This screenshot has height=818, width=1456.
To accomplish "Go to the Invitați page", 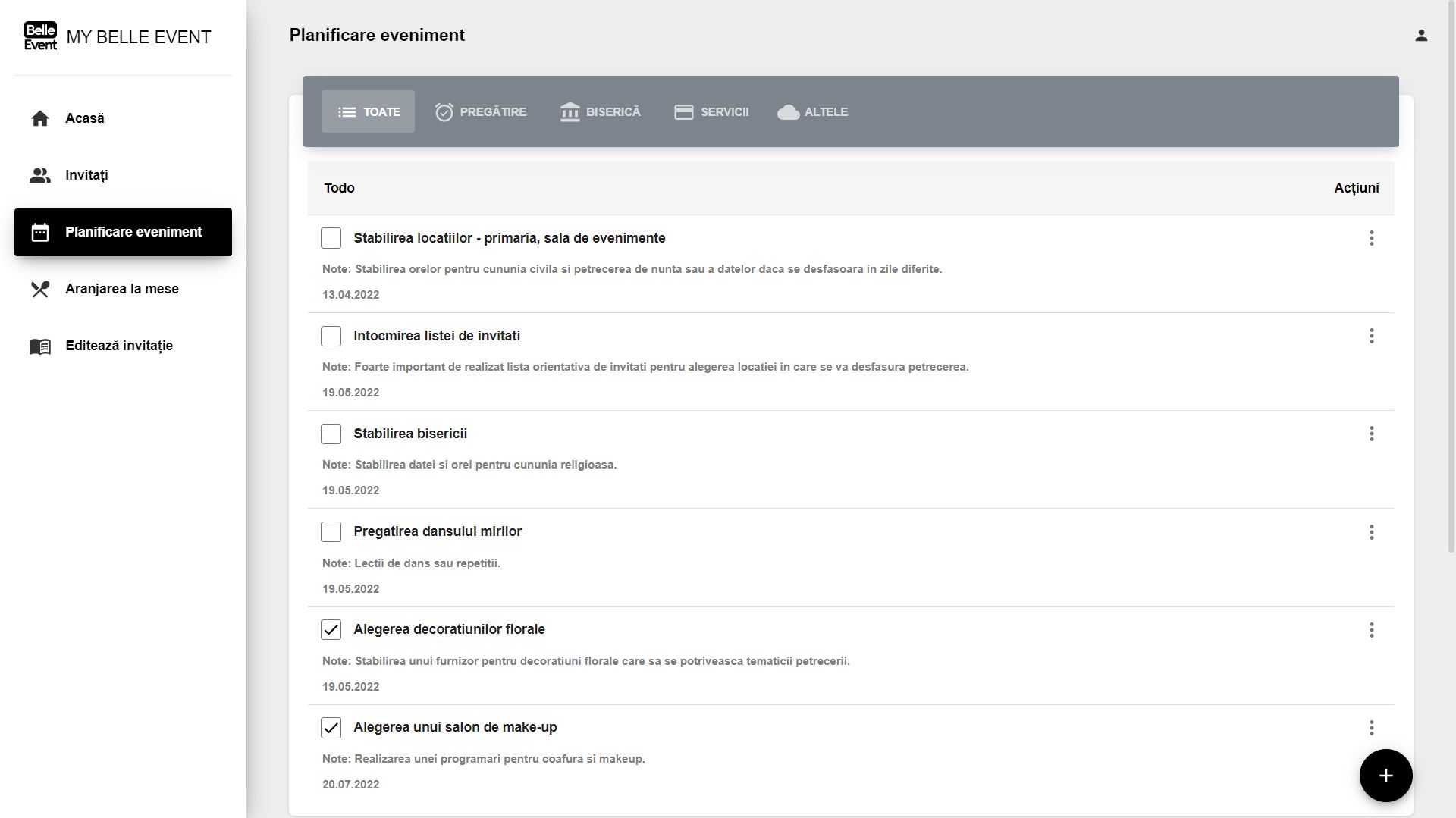I will (x=86, y=175).
